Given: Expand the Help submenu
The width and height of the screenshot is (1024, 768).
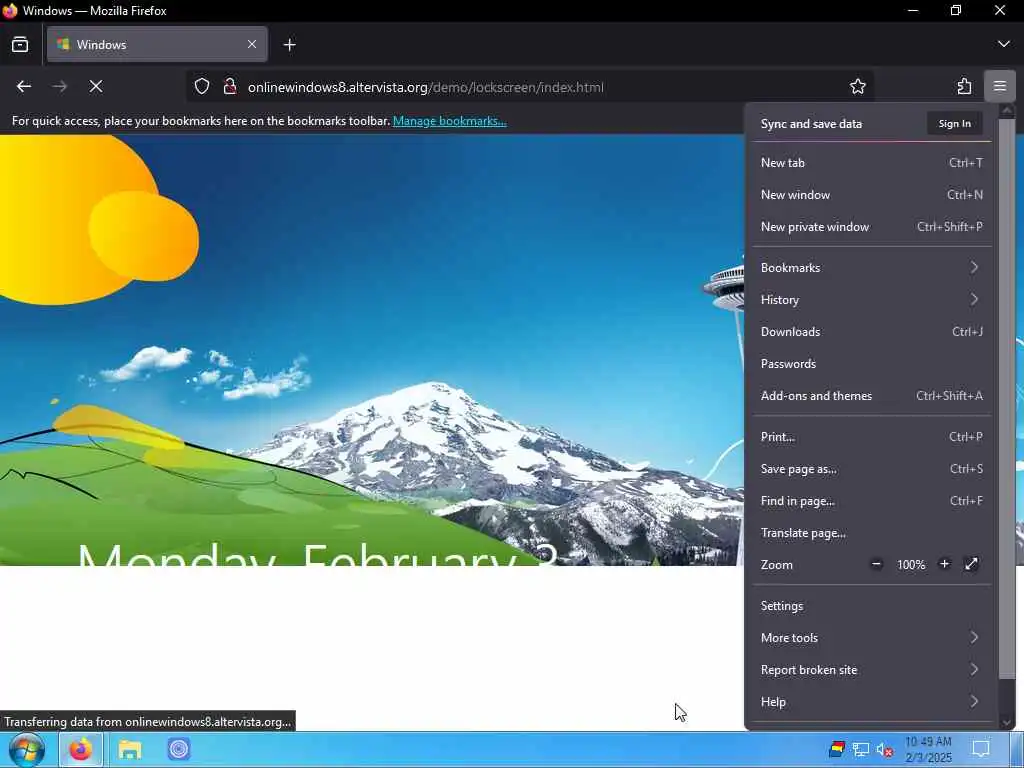Looking at the screenshot, I should [871, 702].
